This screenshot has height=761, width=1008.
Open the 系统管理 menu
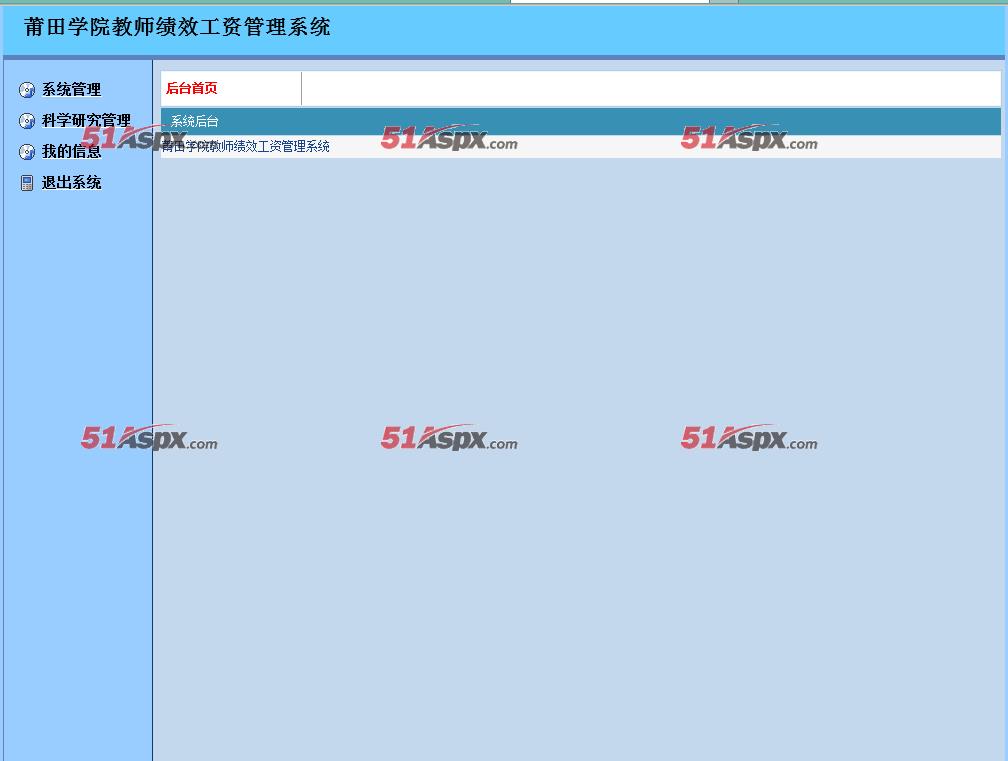click(x=71, y=90)
